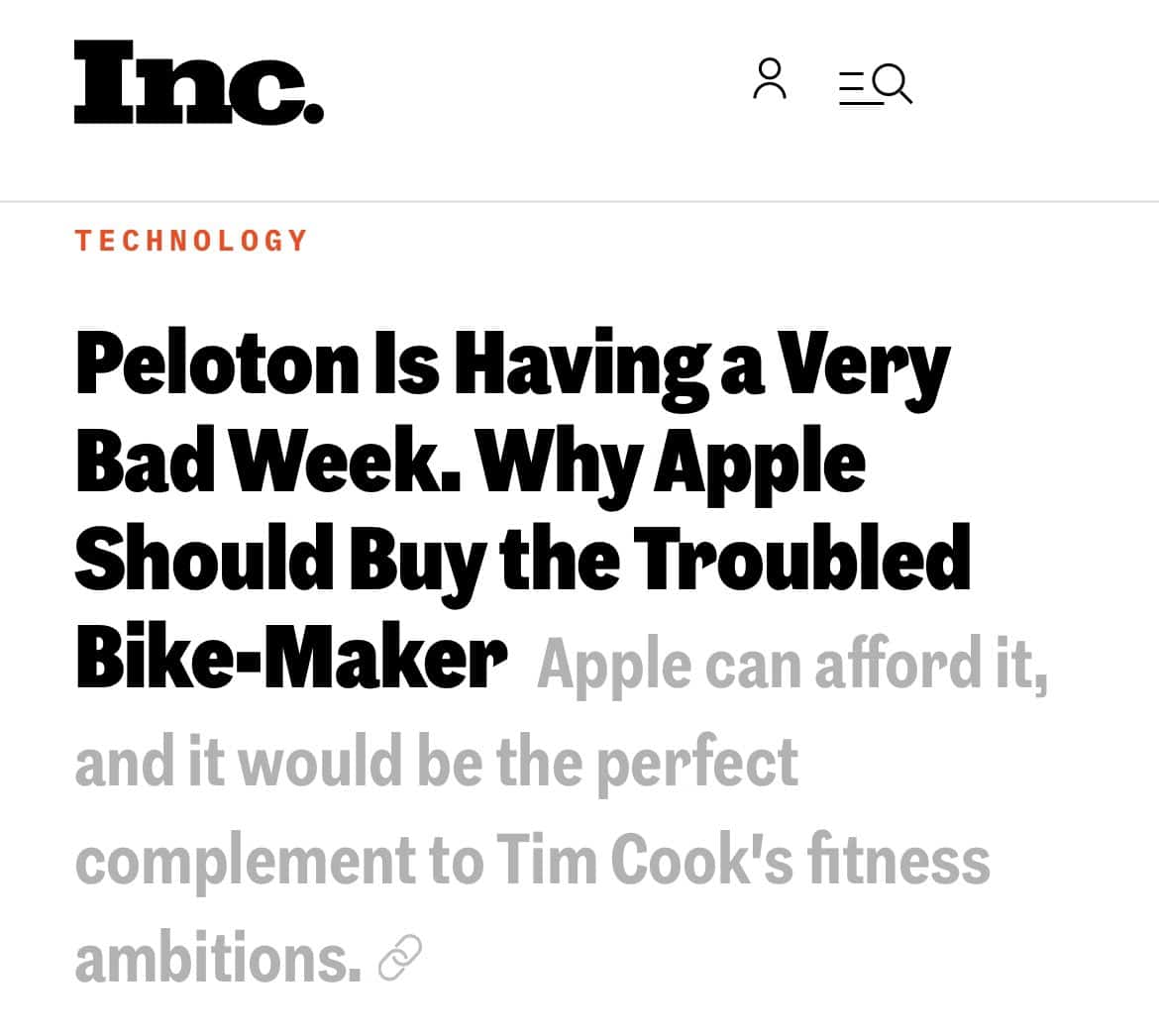Open the TECHNOLOGY category link

tap(192, 241)
